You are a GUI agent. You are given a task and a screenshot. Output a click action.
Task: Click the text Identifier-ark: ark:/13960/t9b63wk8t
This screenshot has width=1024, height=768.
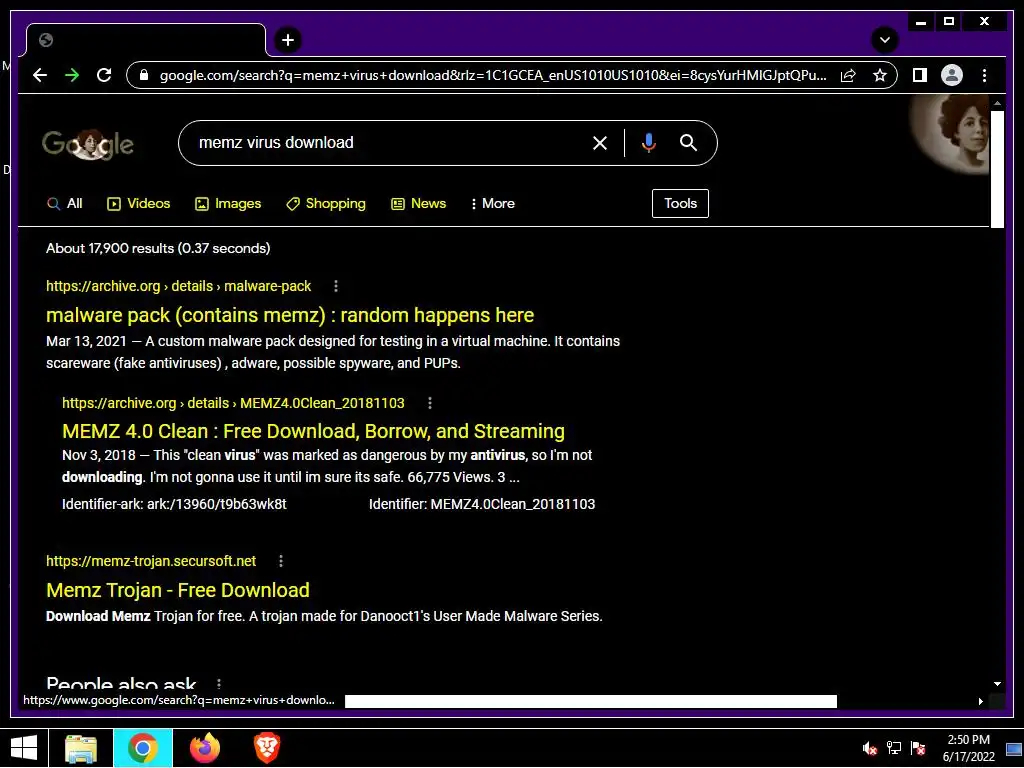(x=174, y=504)
